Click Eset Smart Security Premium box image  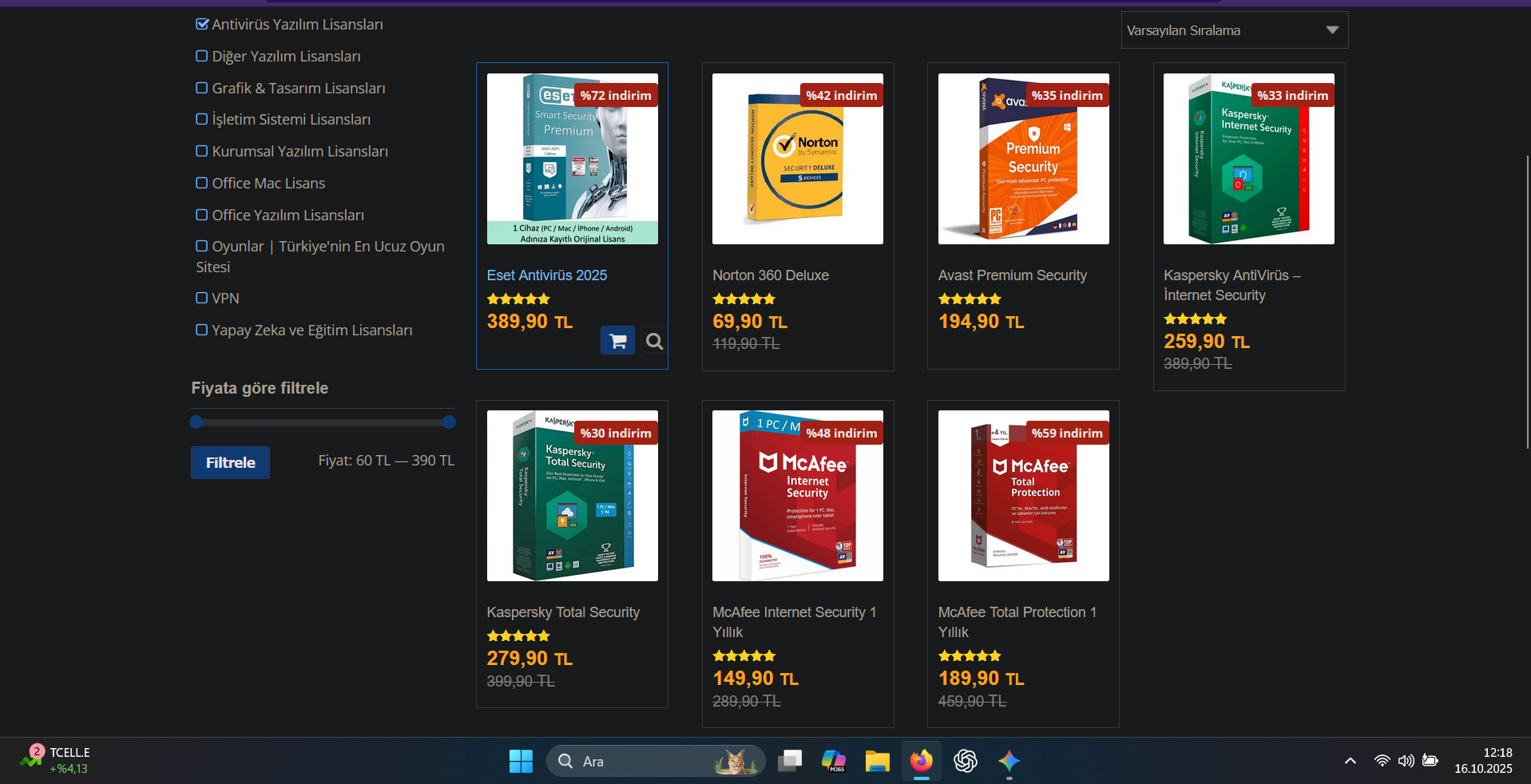coord(573,159)
